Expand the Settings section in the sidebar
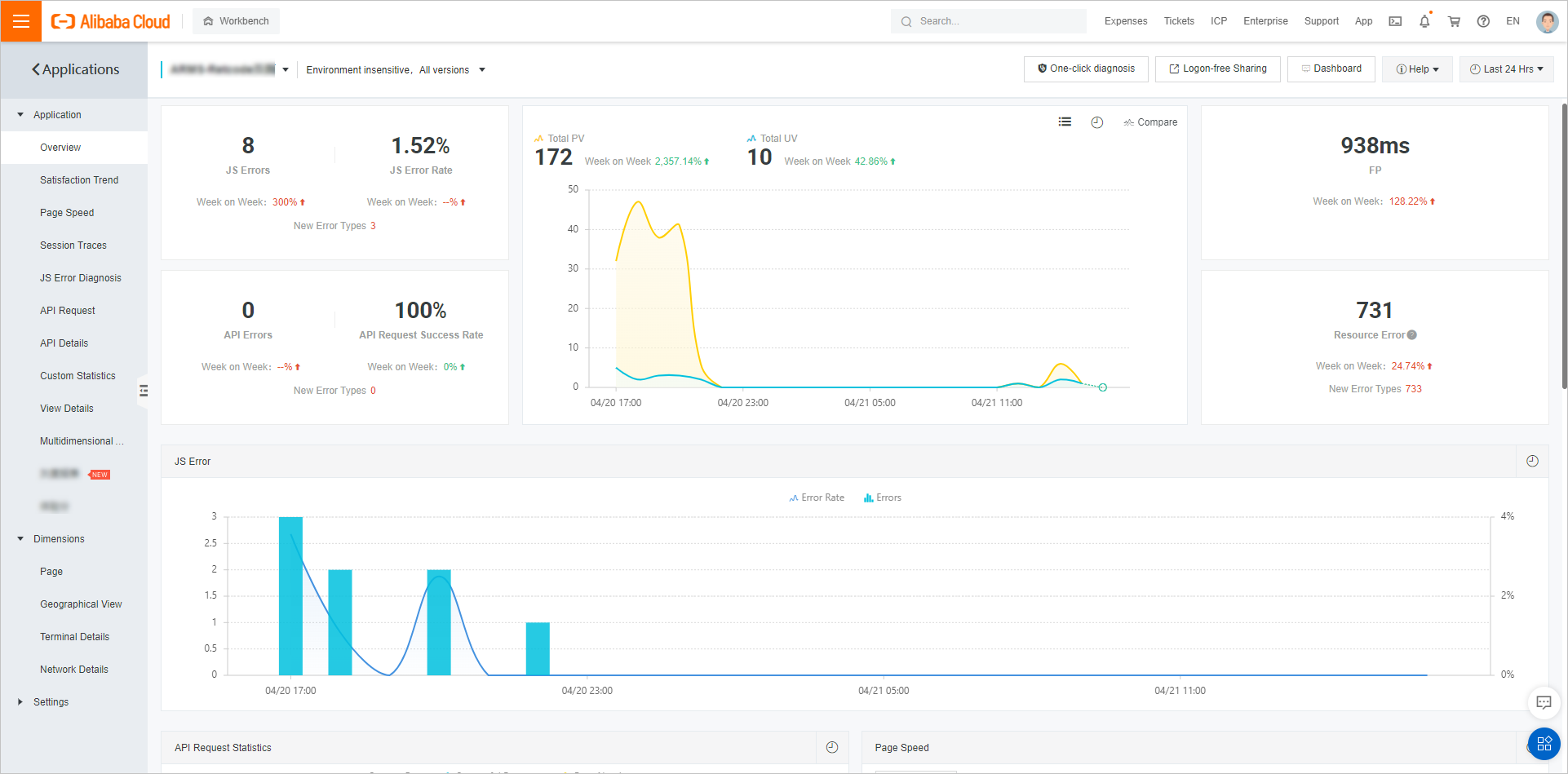Image resolution: width=1568 pixels, height=774 pixels. [x=51, y=702]
